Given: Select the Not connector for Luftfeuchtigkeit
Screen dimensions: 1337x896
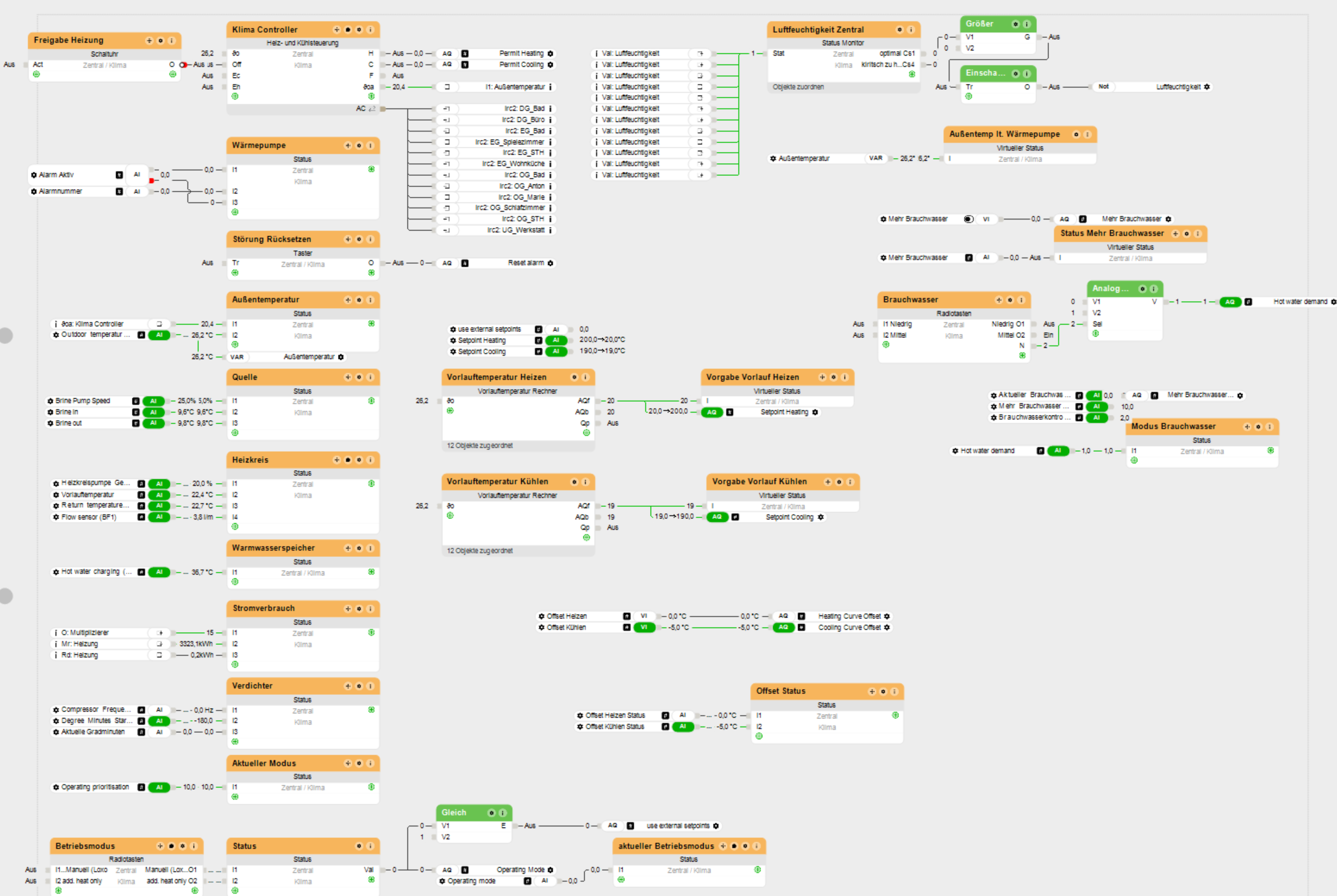Looking at the screenshot, I should pos(1103,87).
